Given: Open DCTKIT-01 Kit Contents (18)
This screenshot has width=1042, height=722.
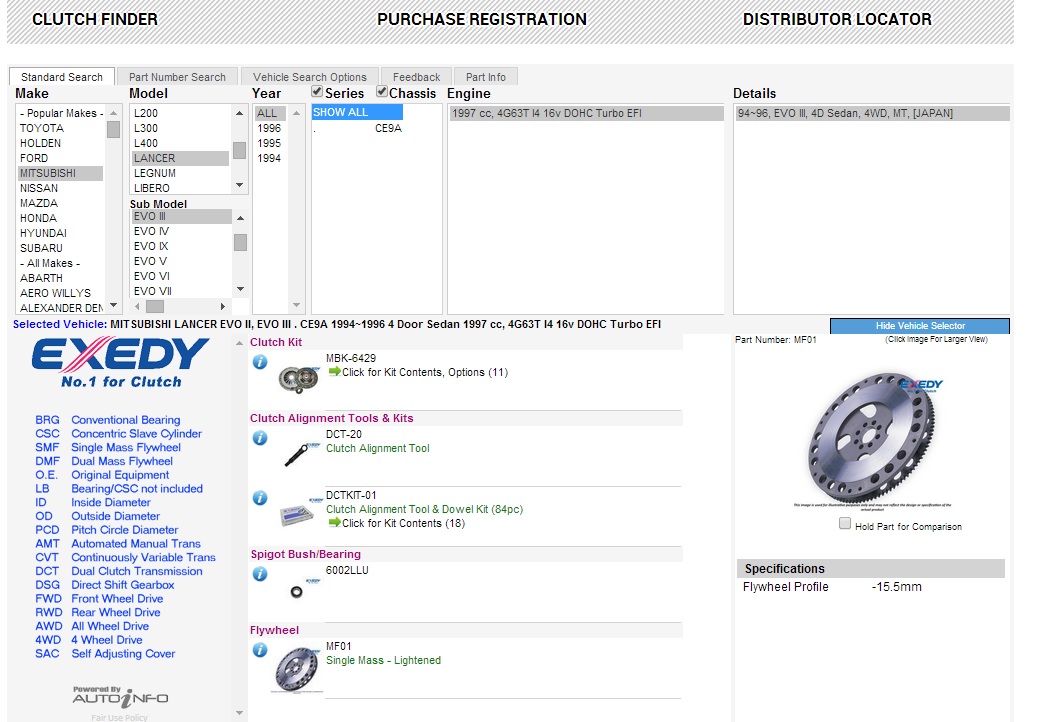Looking at the screenshot, I should pyautogui.click(x=403, y=523).
